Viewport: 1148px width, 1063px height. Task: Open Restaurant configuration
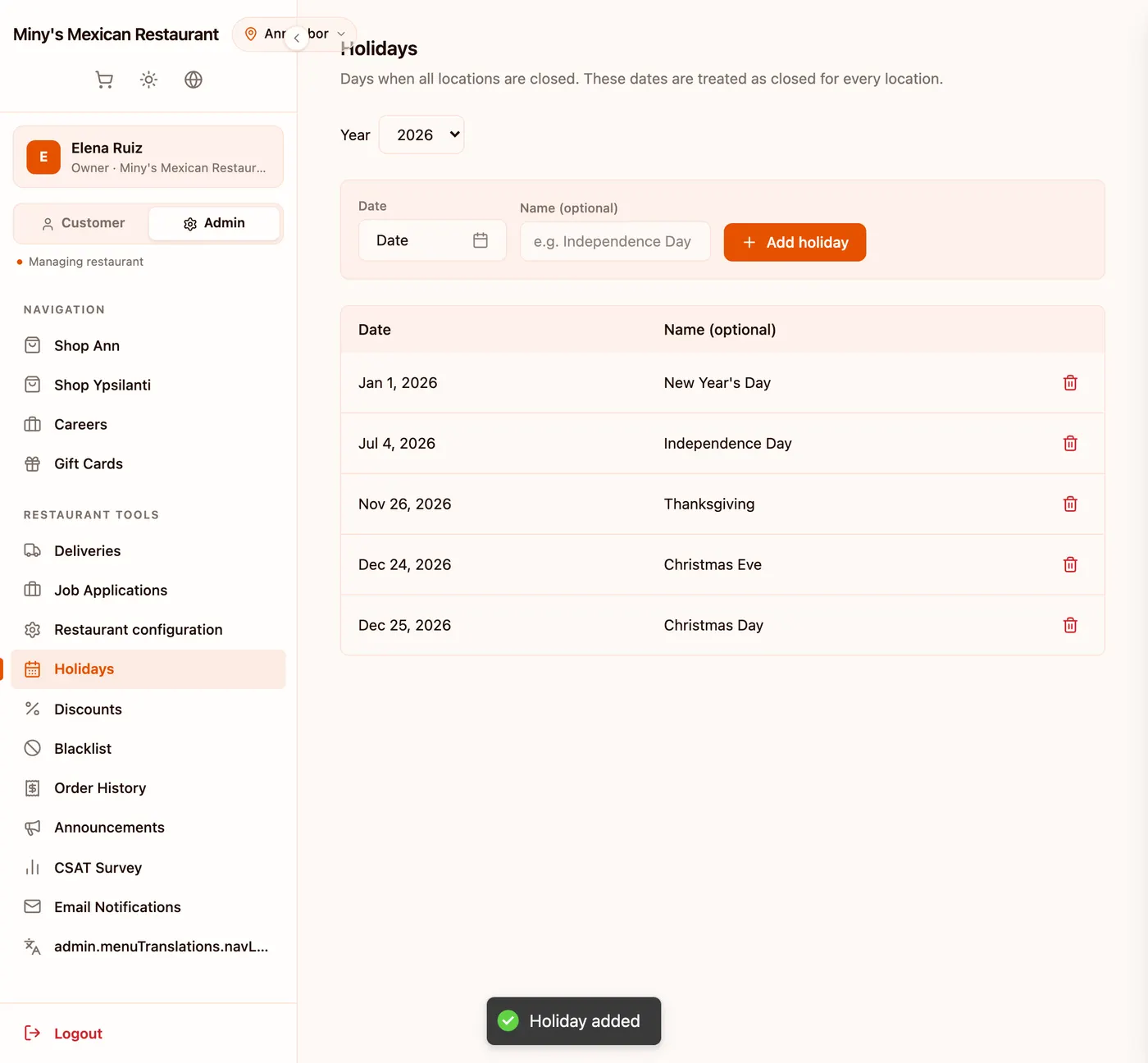pos(148,630)
